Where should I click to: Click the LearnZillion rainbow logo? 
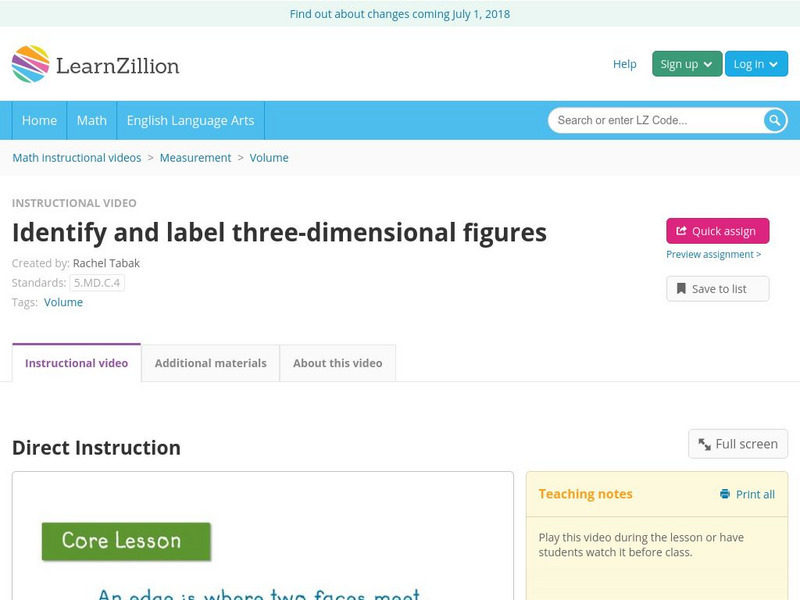30,63
